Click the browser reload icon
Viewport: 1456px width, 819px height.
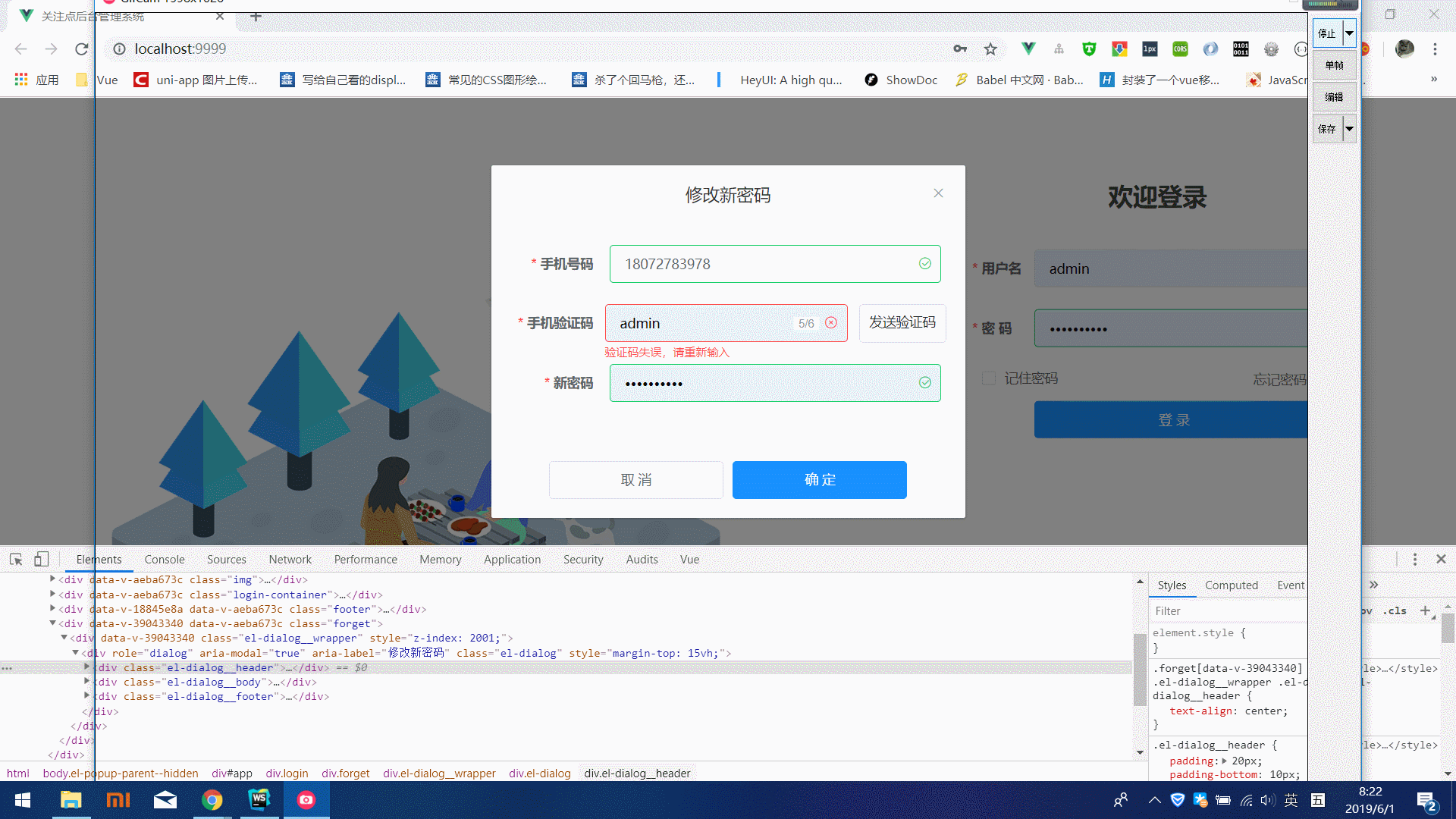coord(82,49)
